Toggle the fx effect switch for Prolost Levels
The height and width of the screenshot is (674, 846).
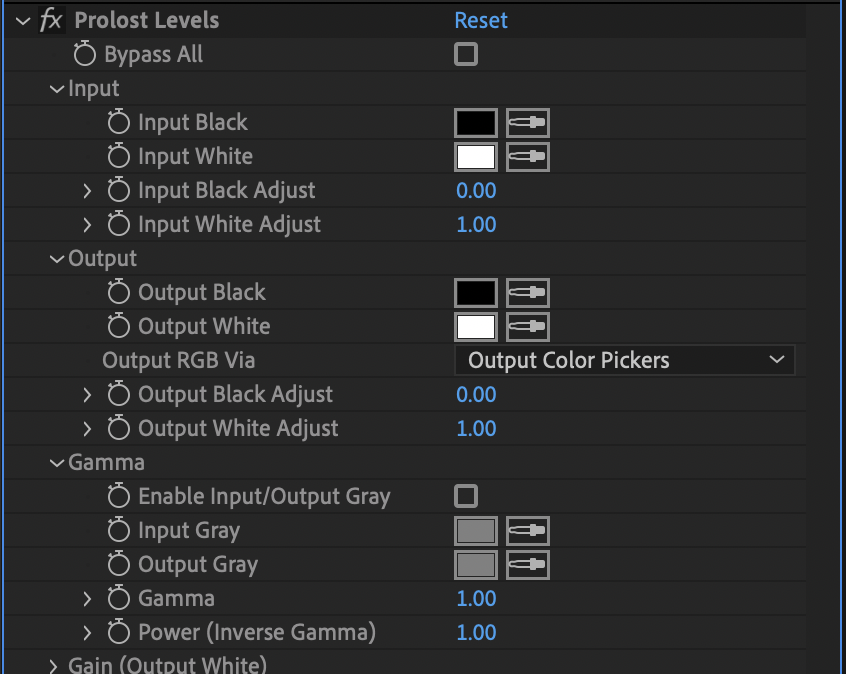click(51, 21)
